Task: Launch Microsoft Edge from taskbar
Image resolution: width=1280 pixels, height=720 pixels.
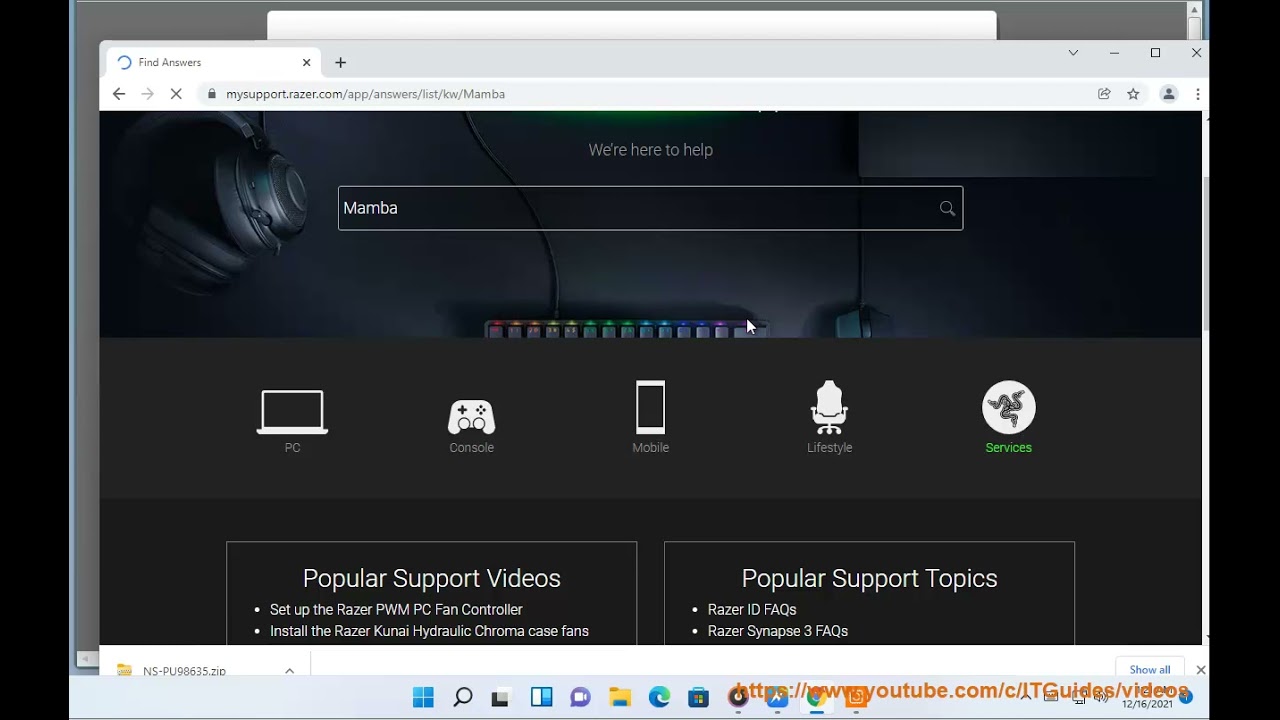Action: point(659,697)
